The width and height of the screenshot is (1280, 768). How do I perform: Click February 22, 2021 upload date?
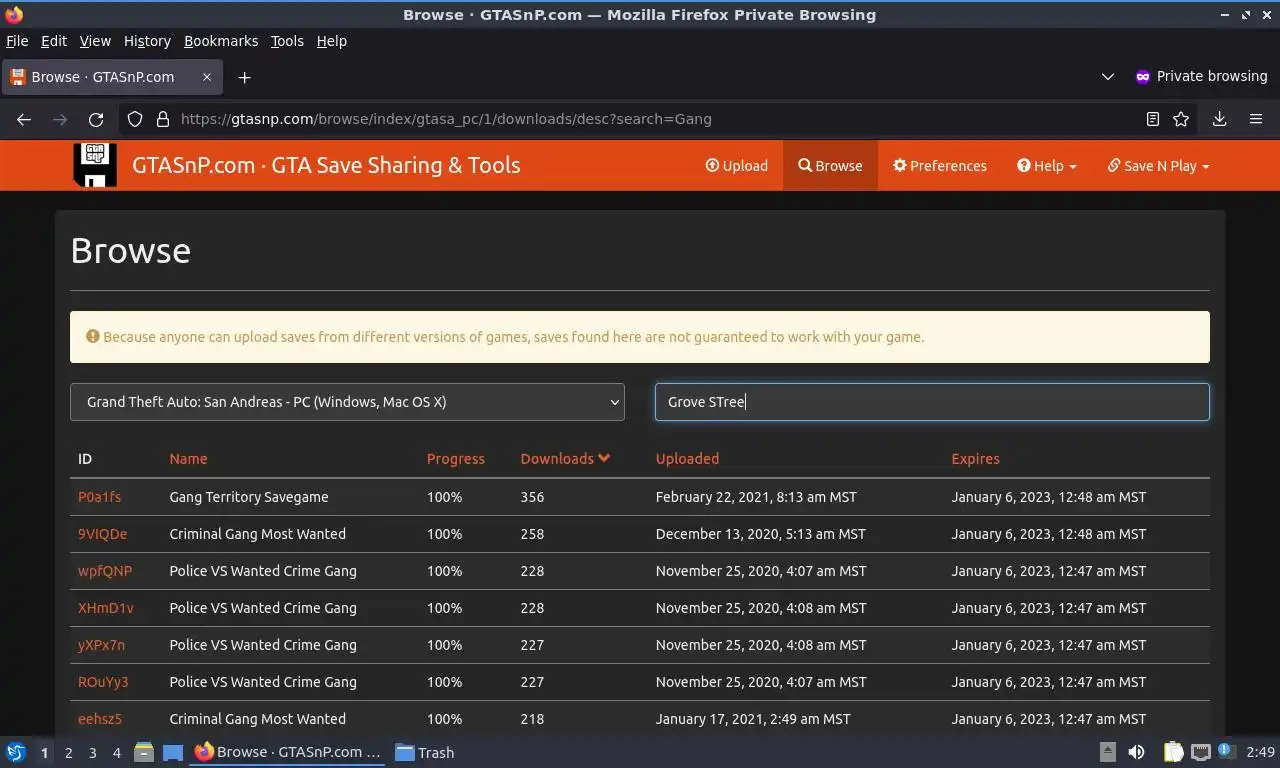[756, 497]
